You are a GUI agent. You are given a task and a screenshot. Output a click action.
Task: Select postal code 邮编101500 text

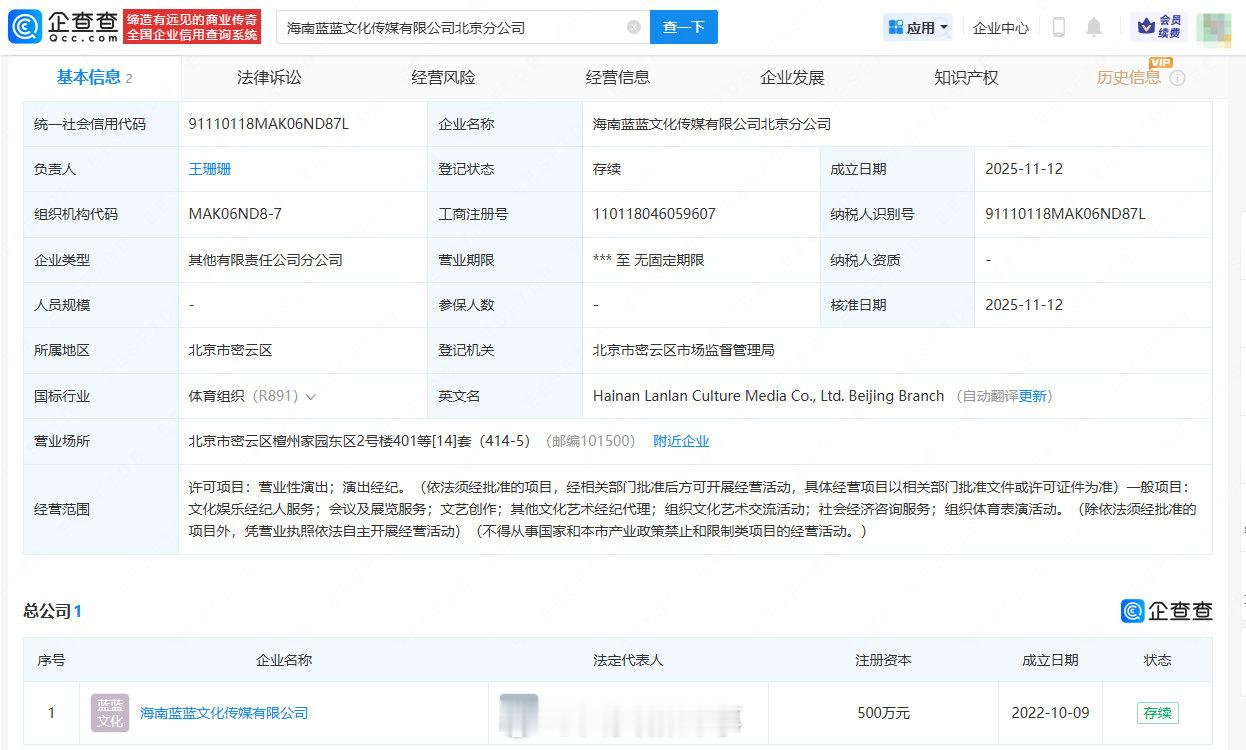(x=590, y=441)
